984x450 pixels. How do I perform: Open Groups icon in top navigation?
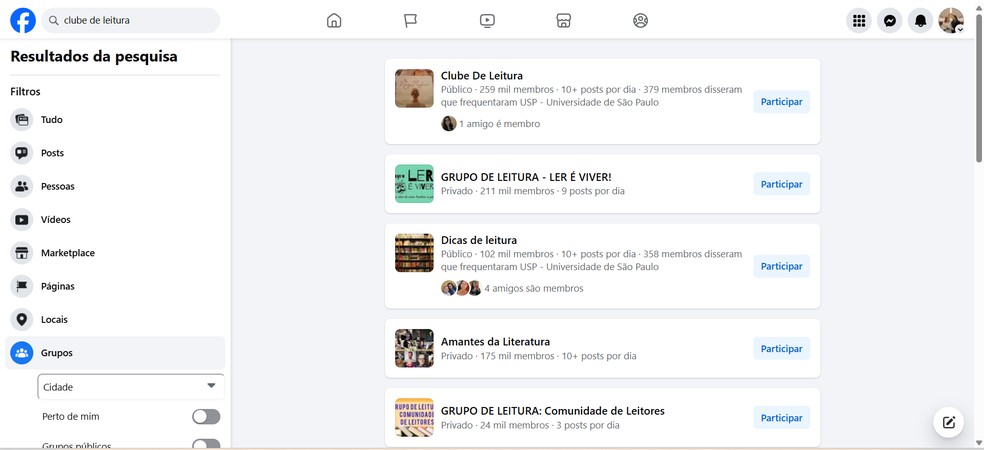(x=640, y=21)
